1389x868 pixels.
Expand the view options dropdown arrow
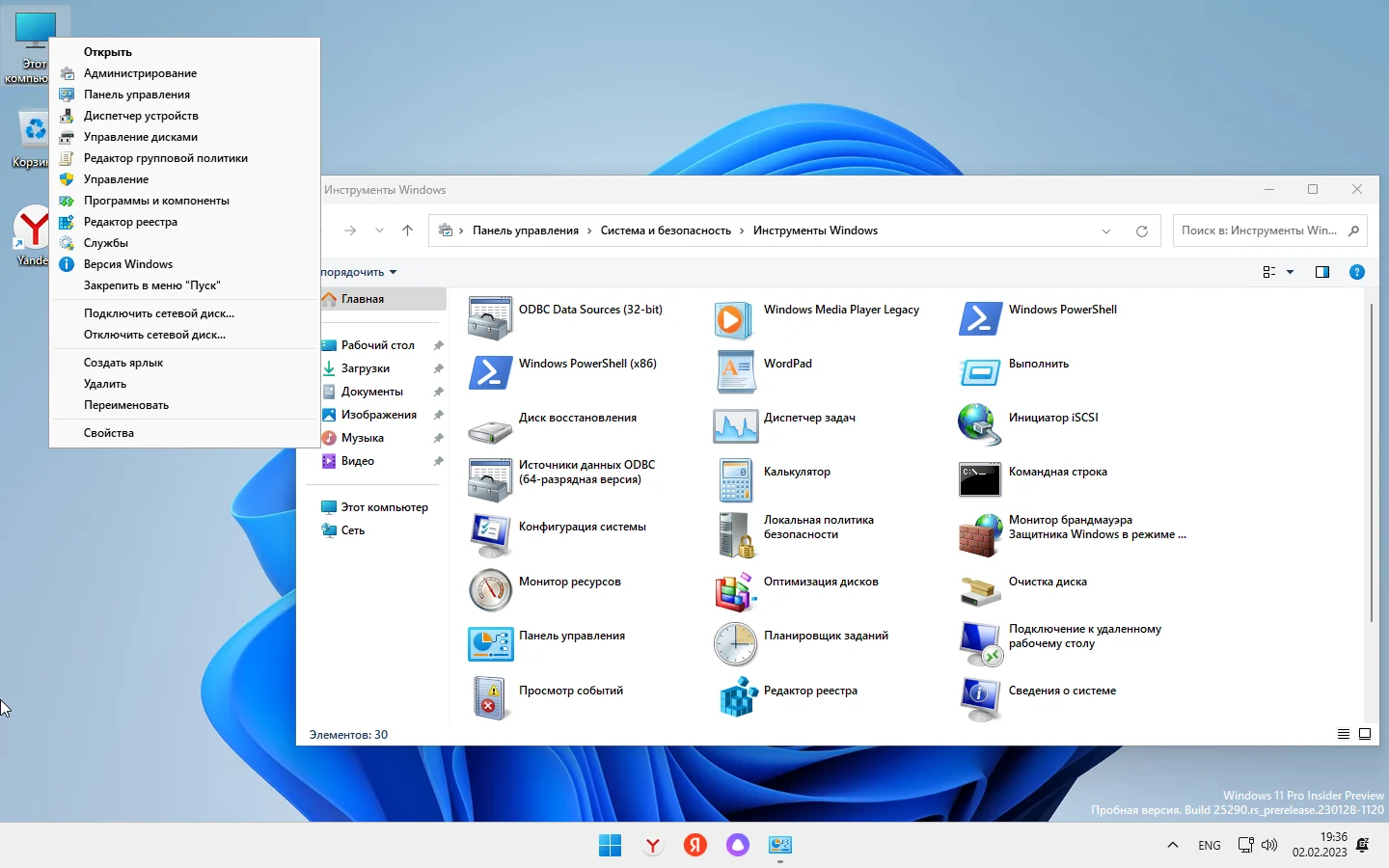click(1291, 272)
